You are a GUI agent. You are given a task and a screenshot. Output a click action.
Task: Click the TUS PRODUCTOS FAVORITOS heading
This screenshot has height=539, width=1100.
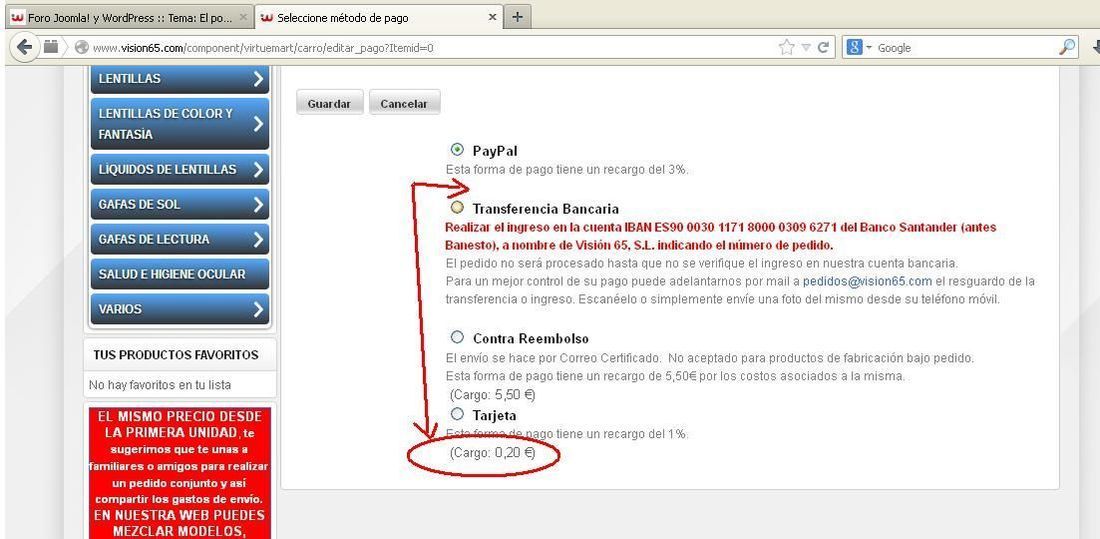[x=176, y=355]
